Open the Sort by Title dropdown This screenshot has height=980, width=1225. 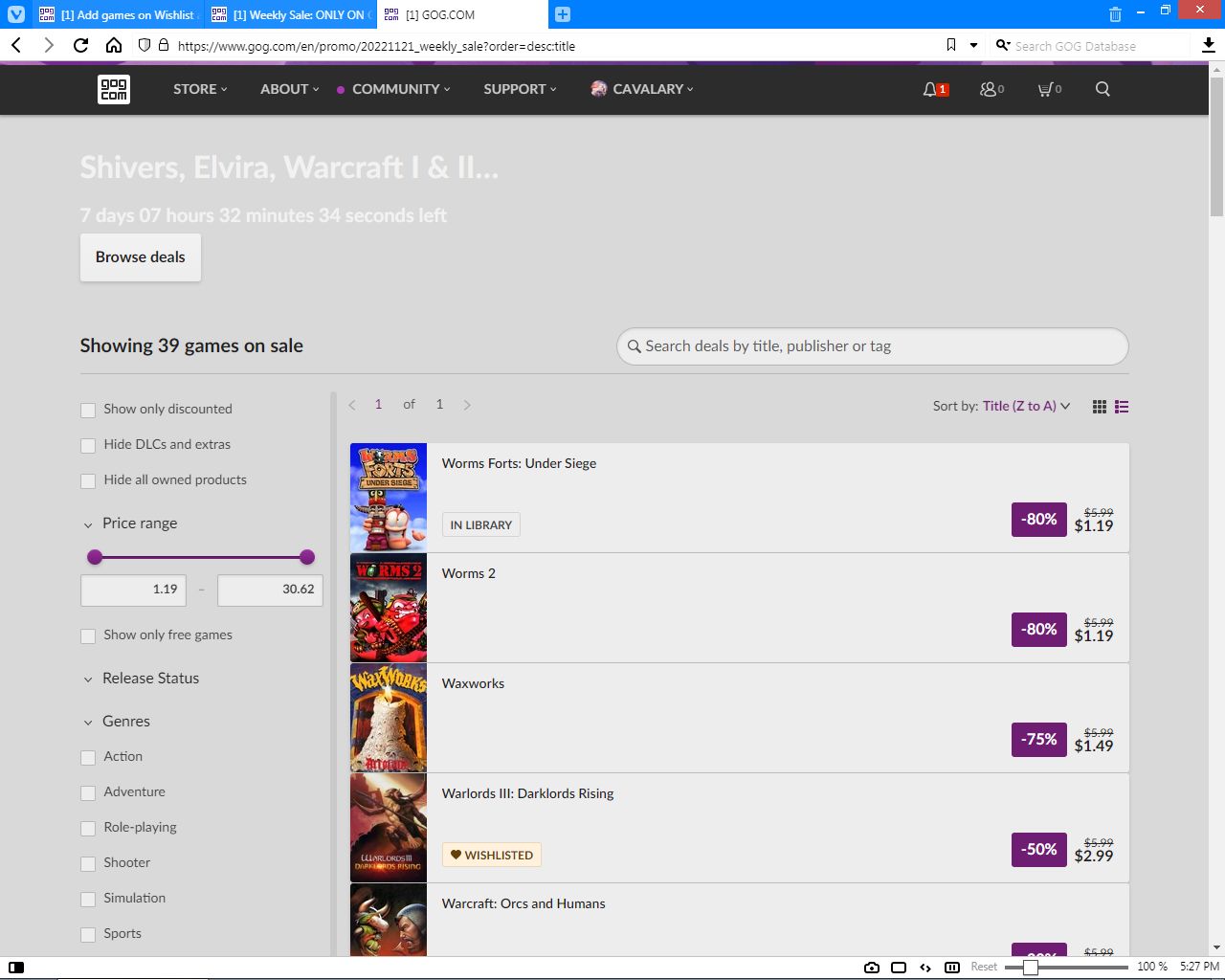point(1026,406)
